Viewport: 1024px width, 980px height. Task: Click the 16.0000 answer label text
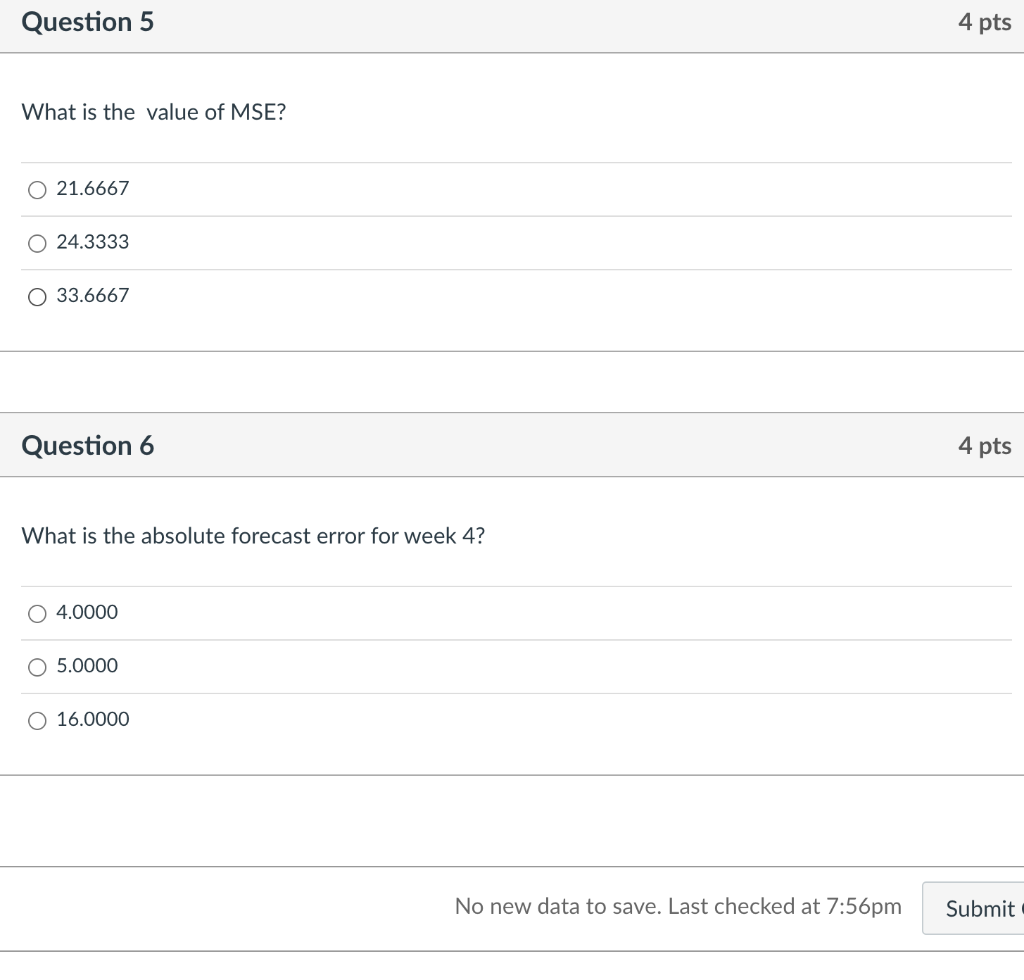tap(93, 720)
